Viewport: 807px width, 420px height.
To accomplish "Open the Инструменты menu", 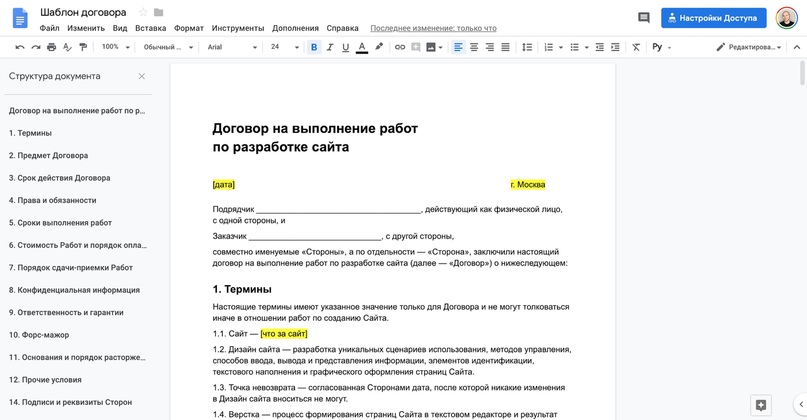I will pos(238,28).
